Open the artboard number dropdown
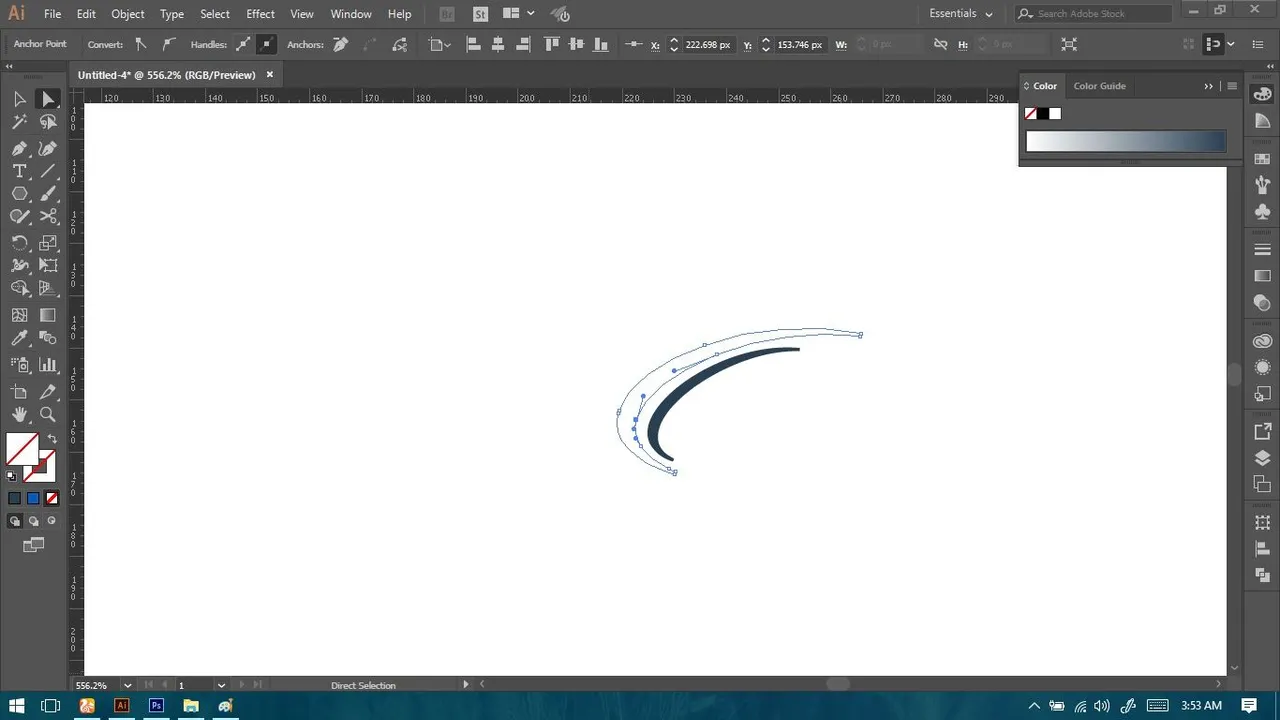The height and width of the screenshot is (720, 1280). pos(221,685)
